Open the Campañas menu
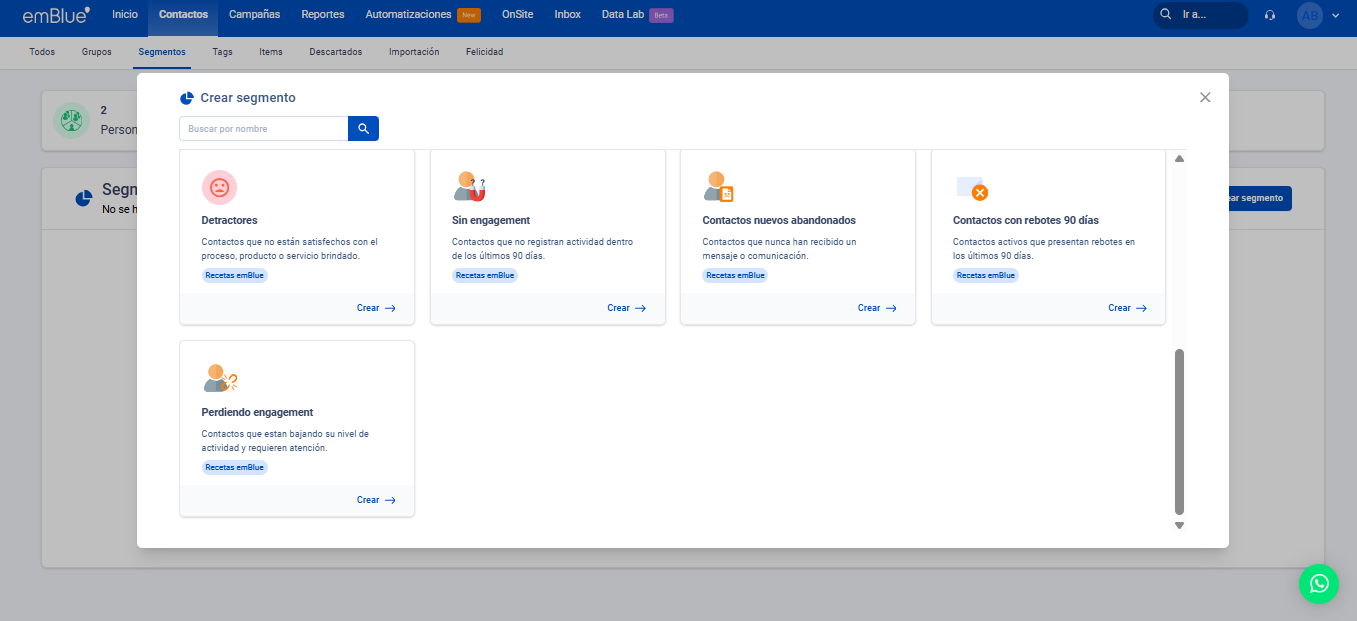The image size is (1357, 621). click(x=254, y=15)
